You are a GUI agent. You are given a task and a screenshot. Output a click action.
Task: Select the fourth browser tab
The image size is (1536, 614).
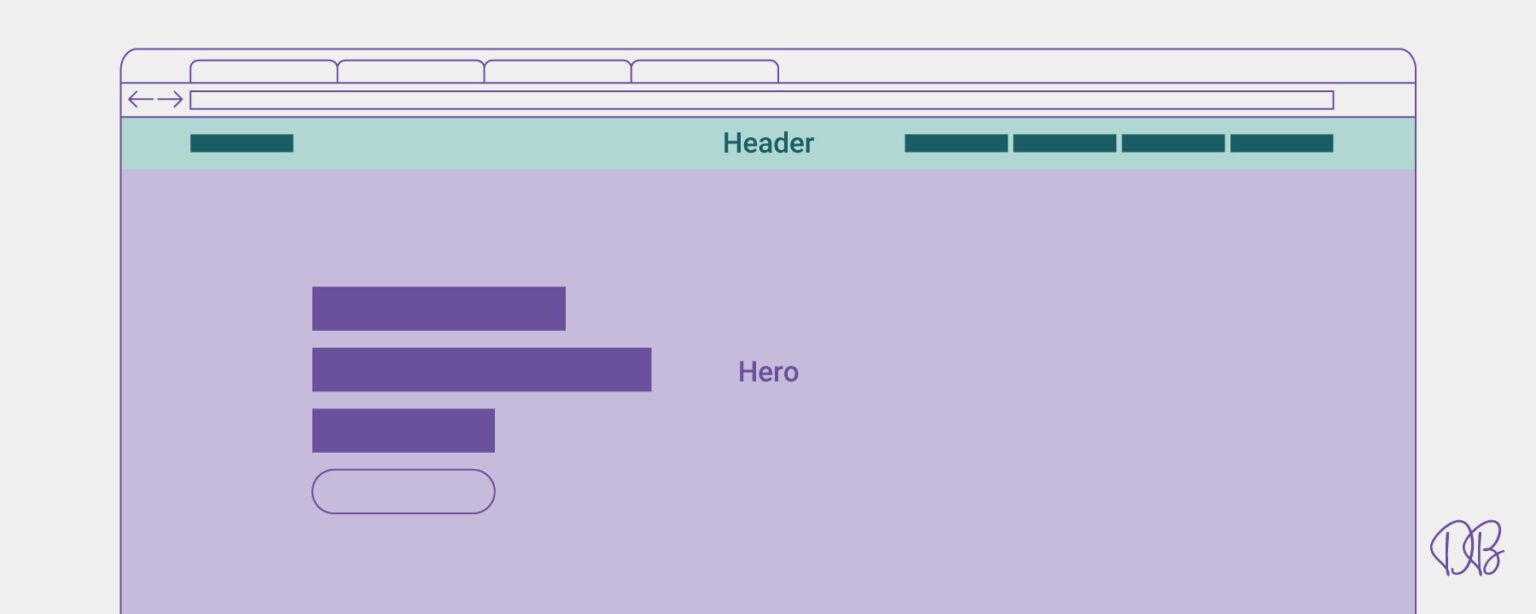tap(705, 71)
